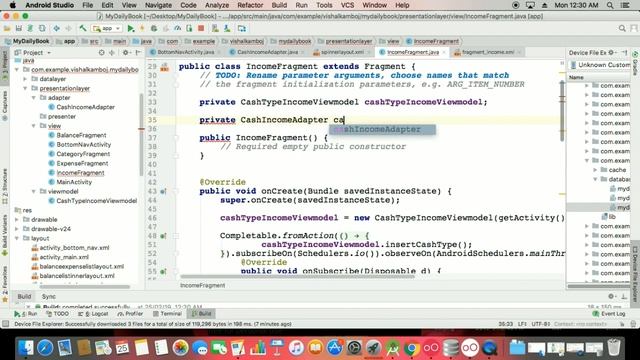Click the red Stop icon in toolbar
This screenshot has height=360, width=640.
pos(201,29)
